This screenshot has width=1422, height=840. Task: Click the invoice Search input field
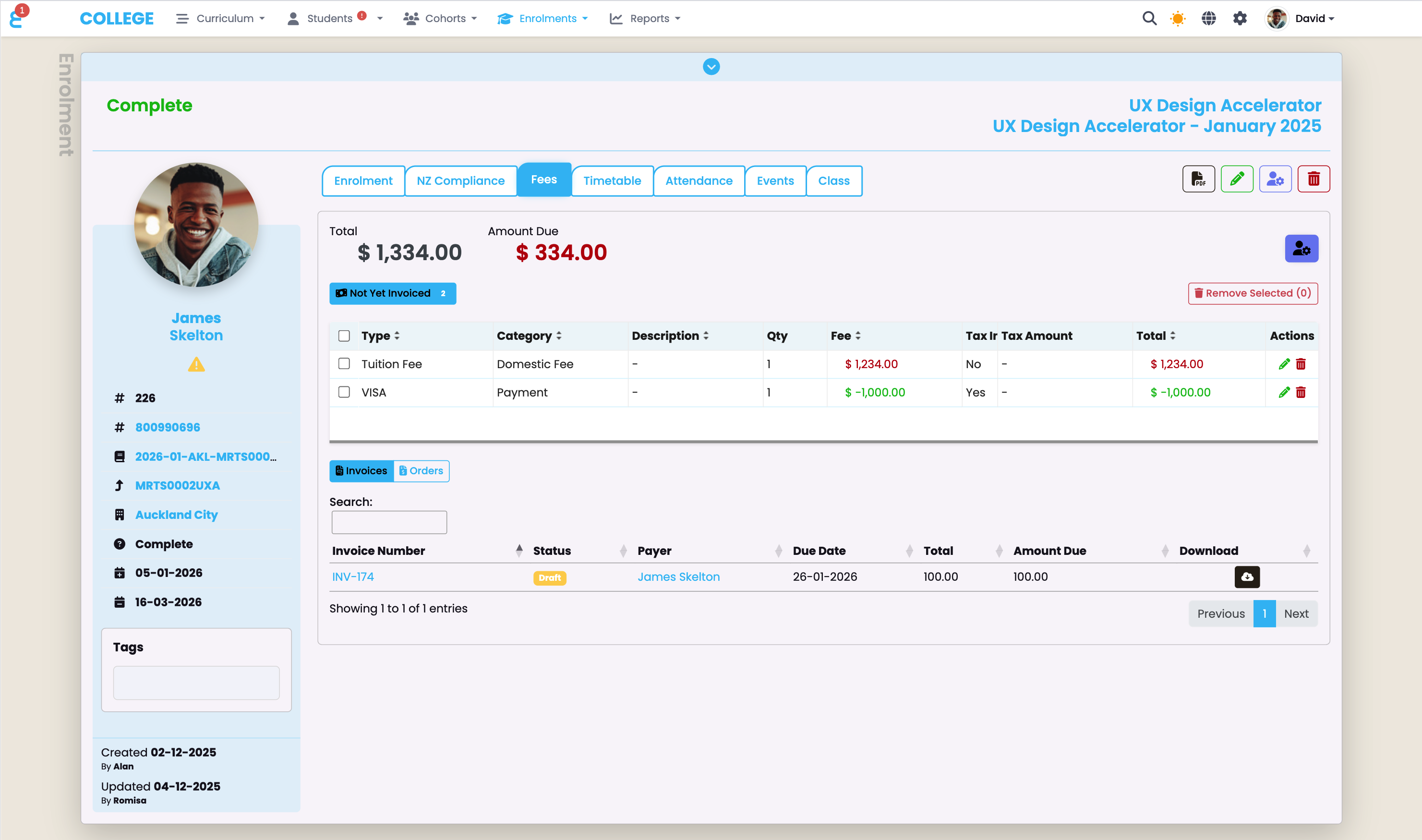pos(389,522)
